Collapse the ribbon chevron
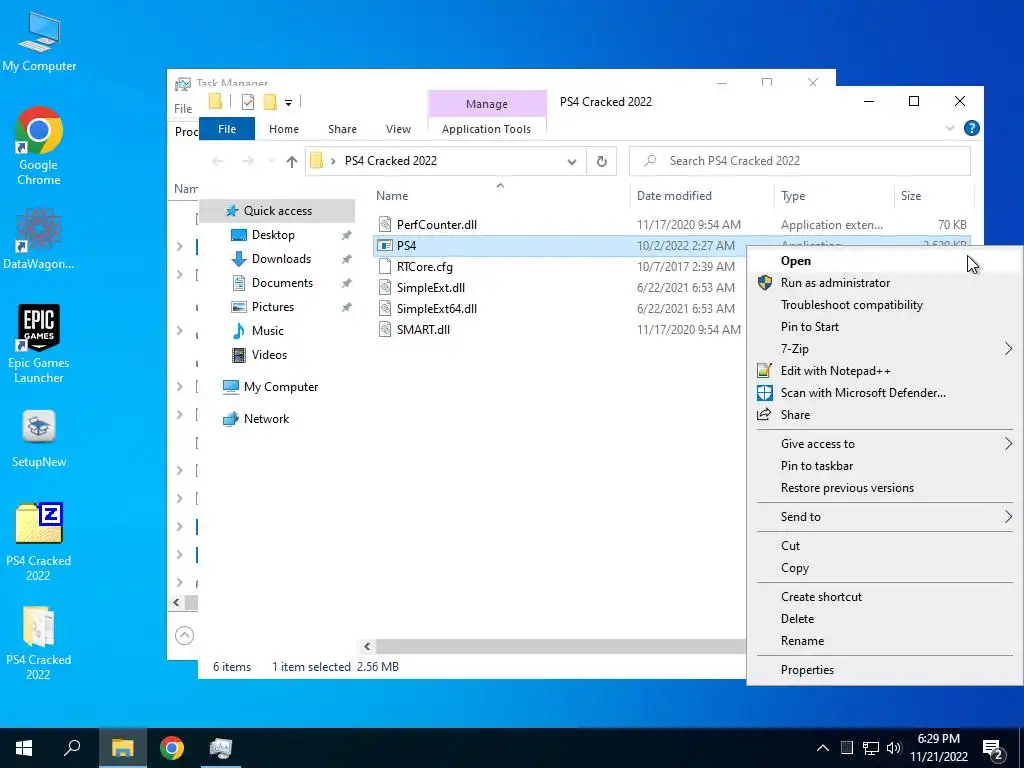Screen dimensions: 1024x768 pyautogui.click(x=950, y=128)
